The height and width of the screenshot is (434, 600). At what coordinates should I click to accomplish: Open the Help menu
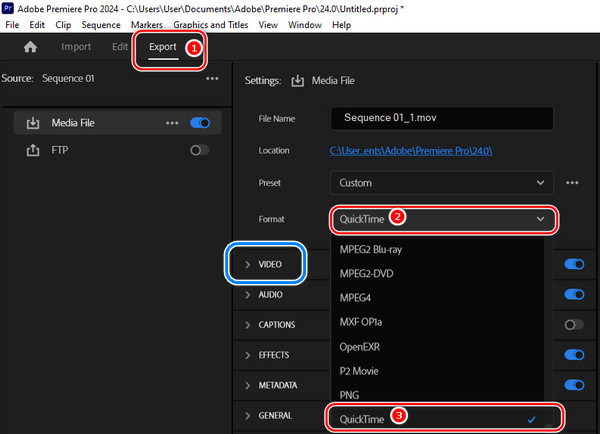[x=341, y=25]
